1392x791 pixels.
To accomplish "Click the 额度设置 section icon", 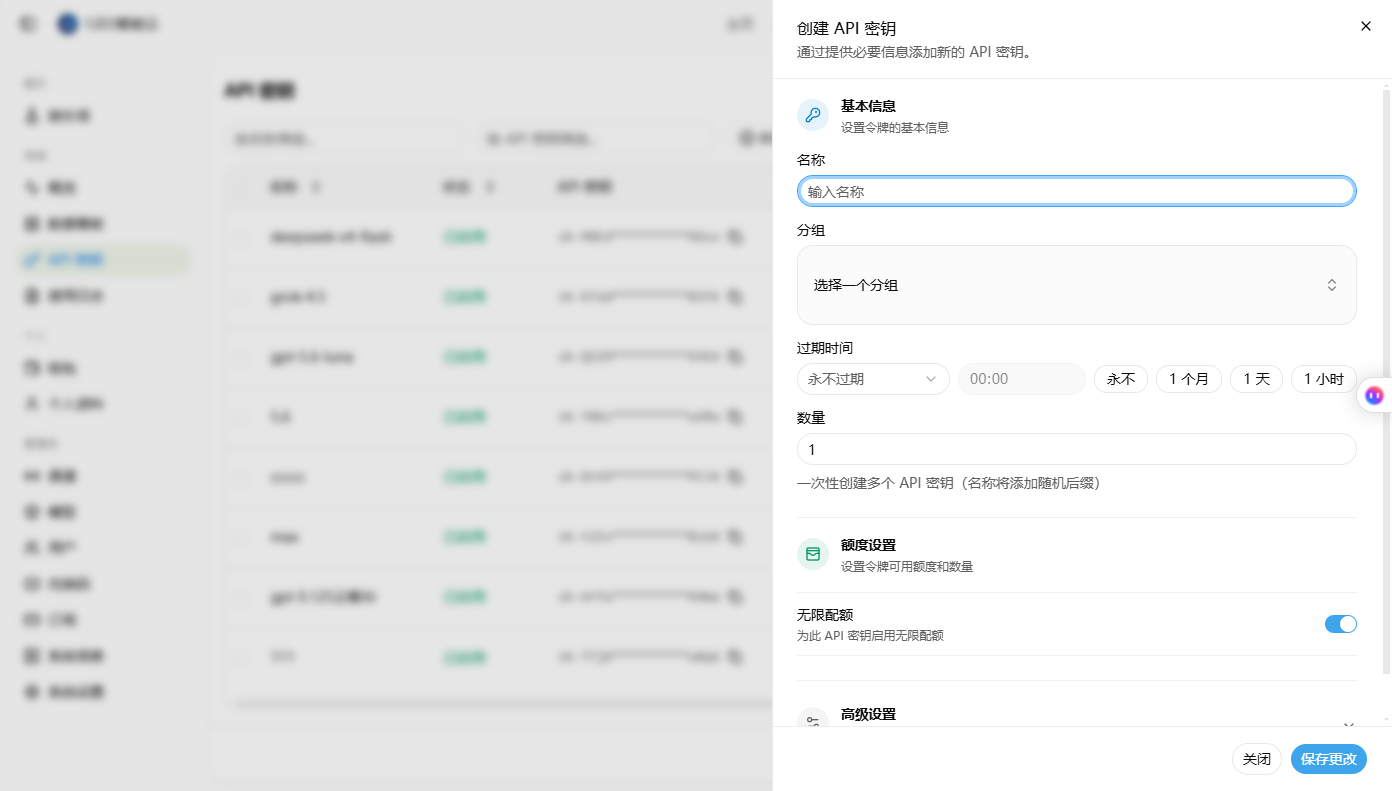I will point(813,554).
